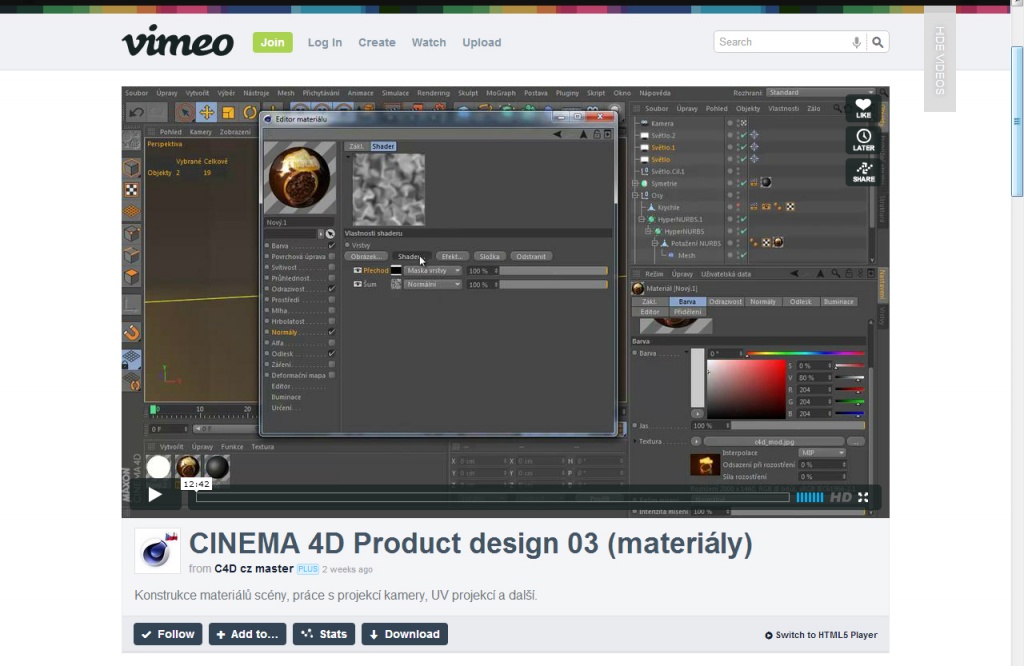The image size is (1024, 666).
Task: Select the chocolate material thumbnail
Action: click(x=188, y=468)
